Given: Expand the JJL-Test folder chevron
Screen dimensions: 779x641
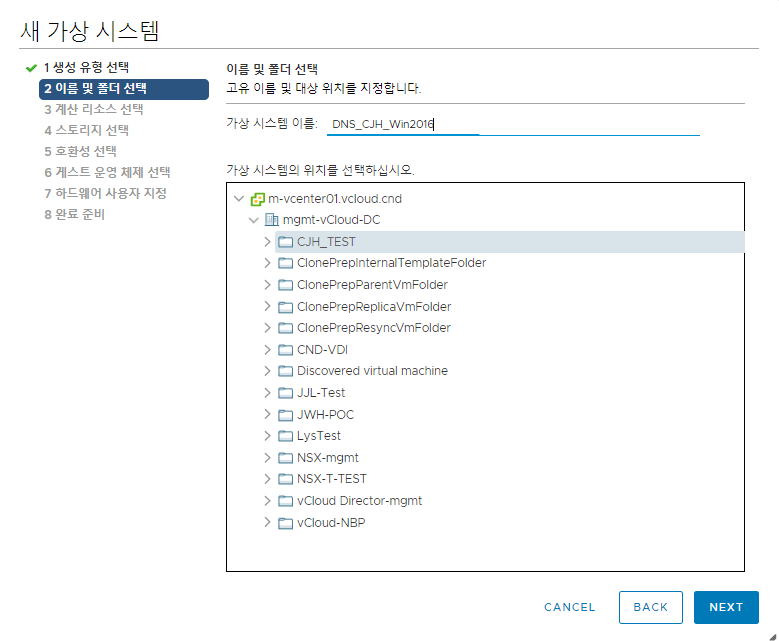Looking at the screenshot, I should [267, 393].
